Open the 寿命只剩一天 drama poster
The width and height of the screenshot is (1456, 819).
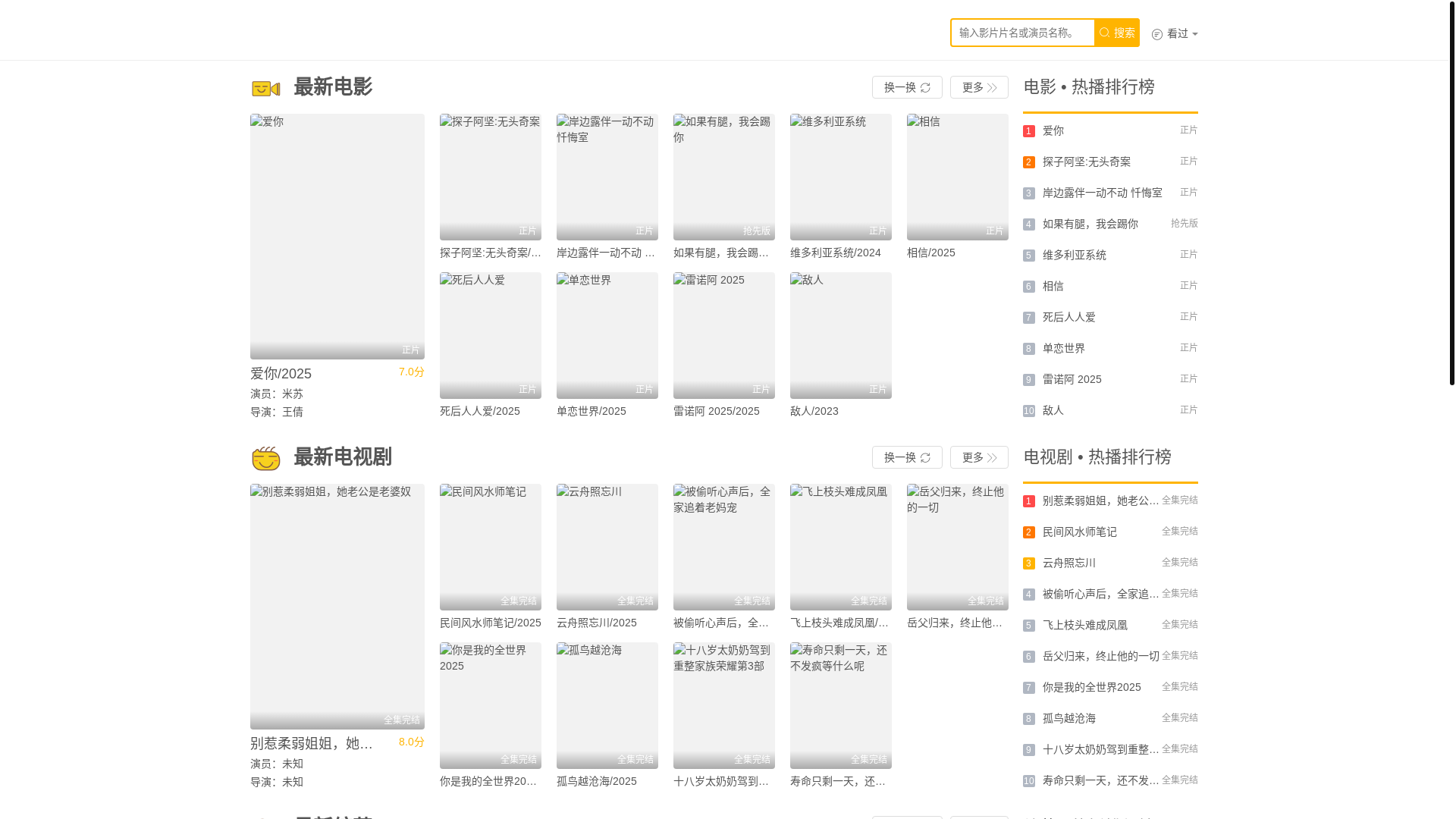(x=841, y=705)
